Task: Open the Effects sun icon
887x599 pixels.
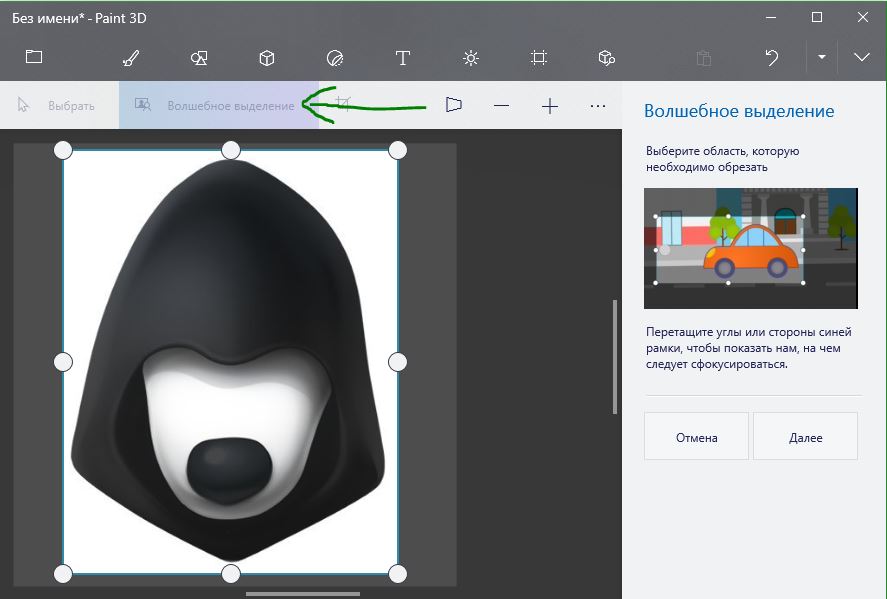Action: pos(471,58)
